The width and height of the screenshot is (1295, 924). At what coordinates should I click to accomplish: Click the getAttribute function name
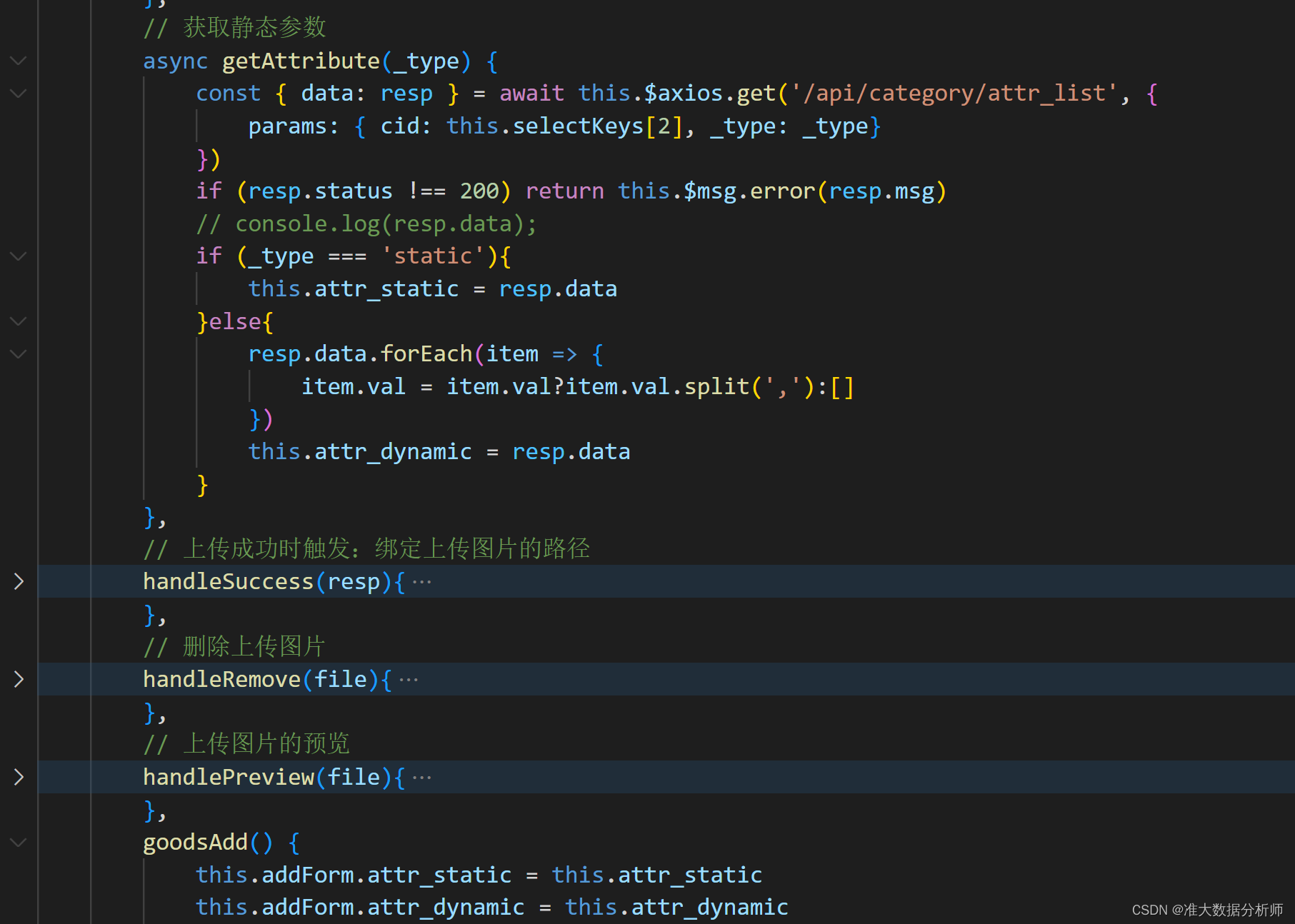pos(301,61)
